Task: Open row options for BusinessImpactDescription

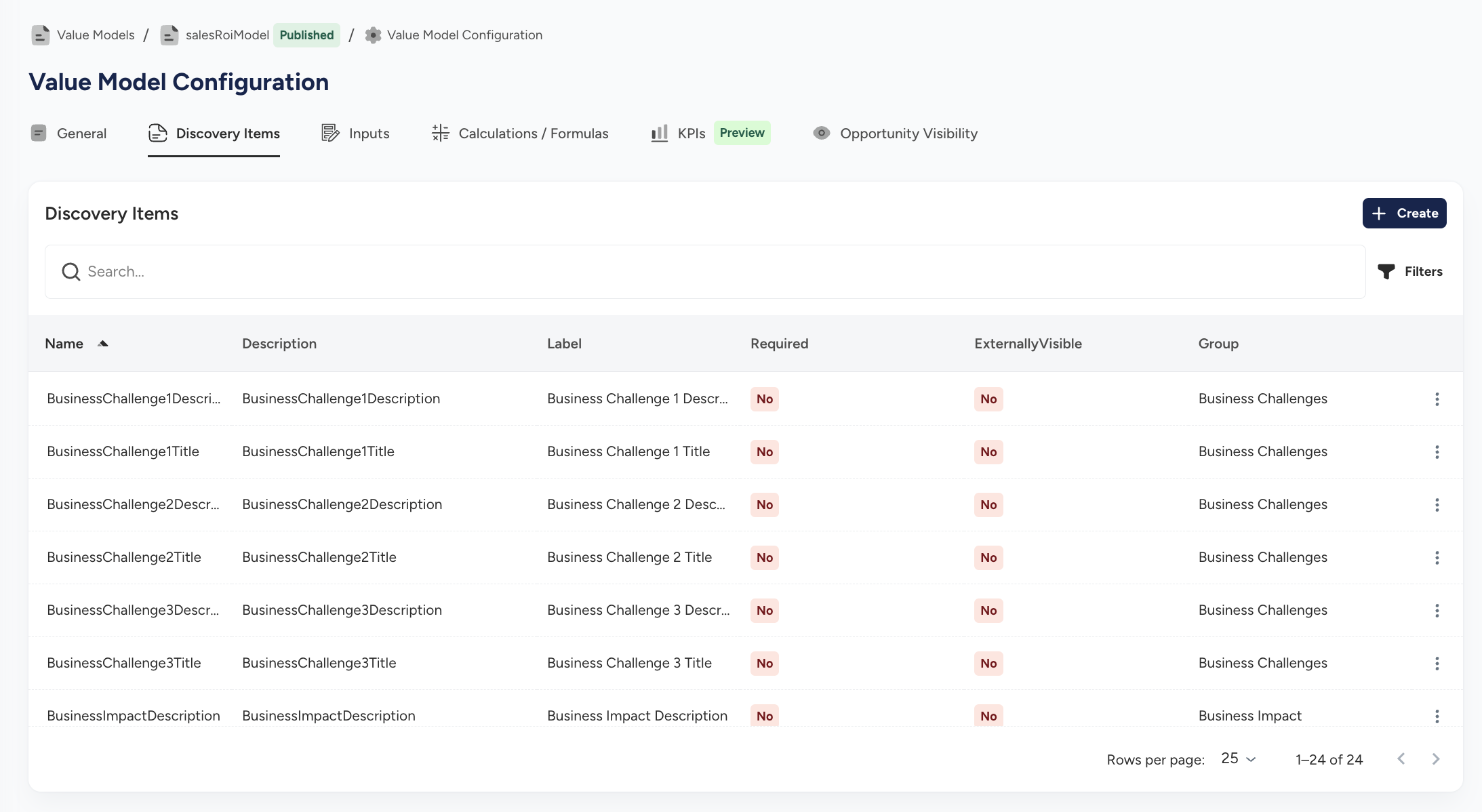Action: pyautogui.click(x=1437, y=716)
